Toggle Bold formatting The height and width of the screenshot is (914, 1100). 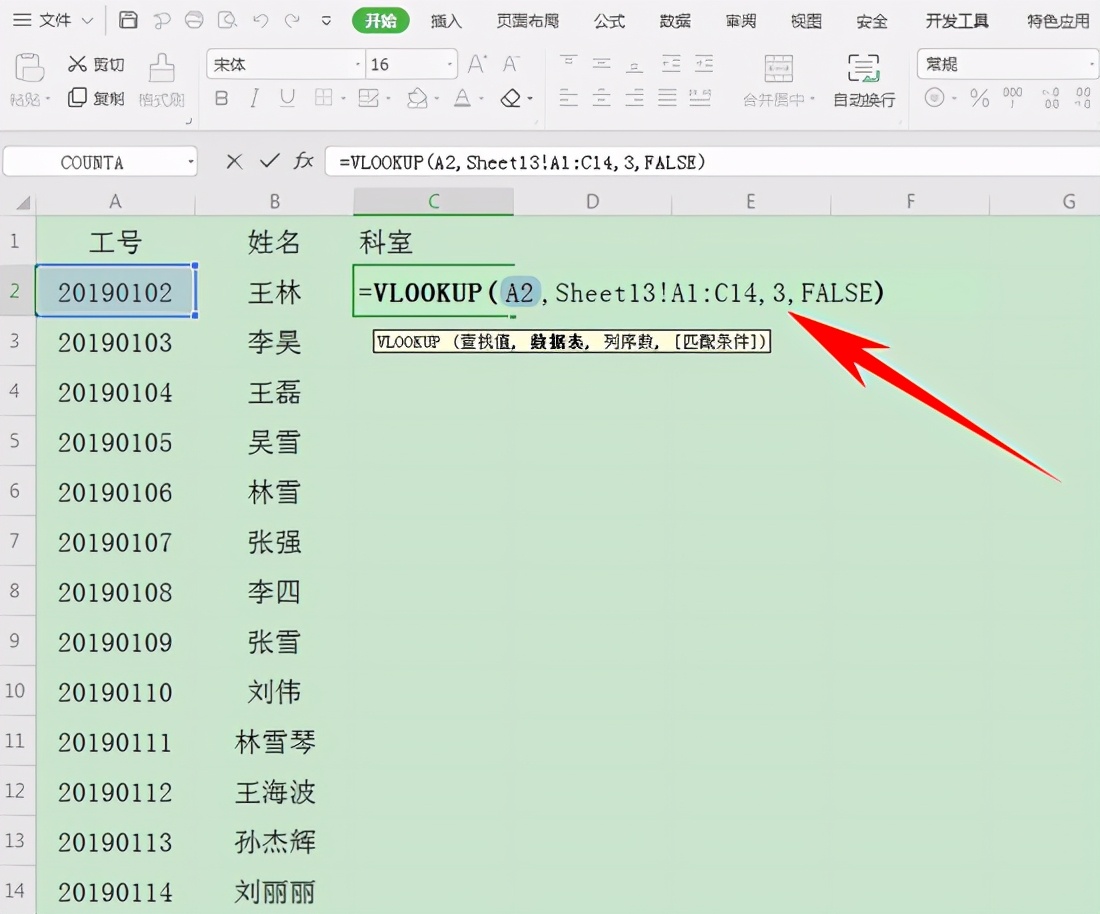pyautogui.click(x=221, y=98)
